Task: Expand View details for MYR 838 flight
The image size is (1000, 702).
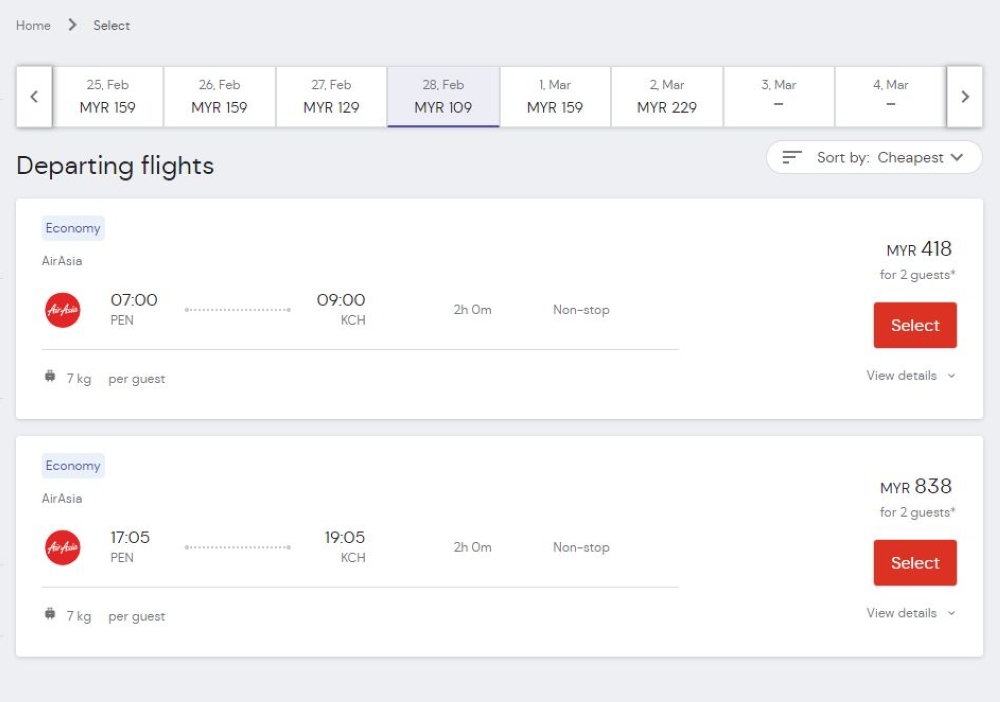Action: pyautogui.click(x=910, y=613)
